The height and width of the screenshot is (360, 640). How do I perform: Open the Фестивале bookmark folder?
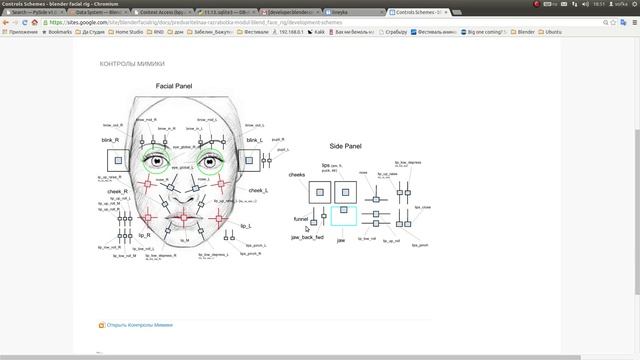(x=253, y=32)
